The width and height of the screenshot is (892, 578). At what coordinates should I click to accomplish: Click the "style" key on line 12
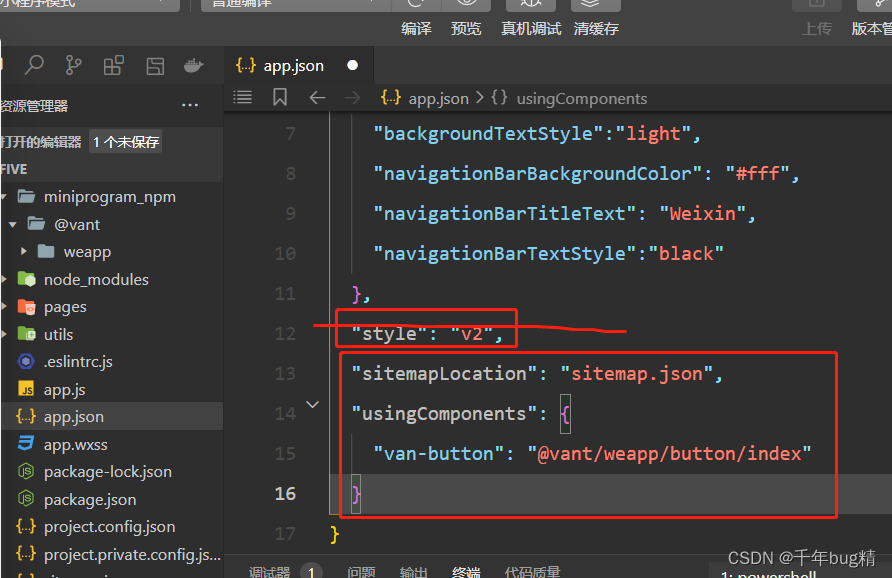point(389,333)
